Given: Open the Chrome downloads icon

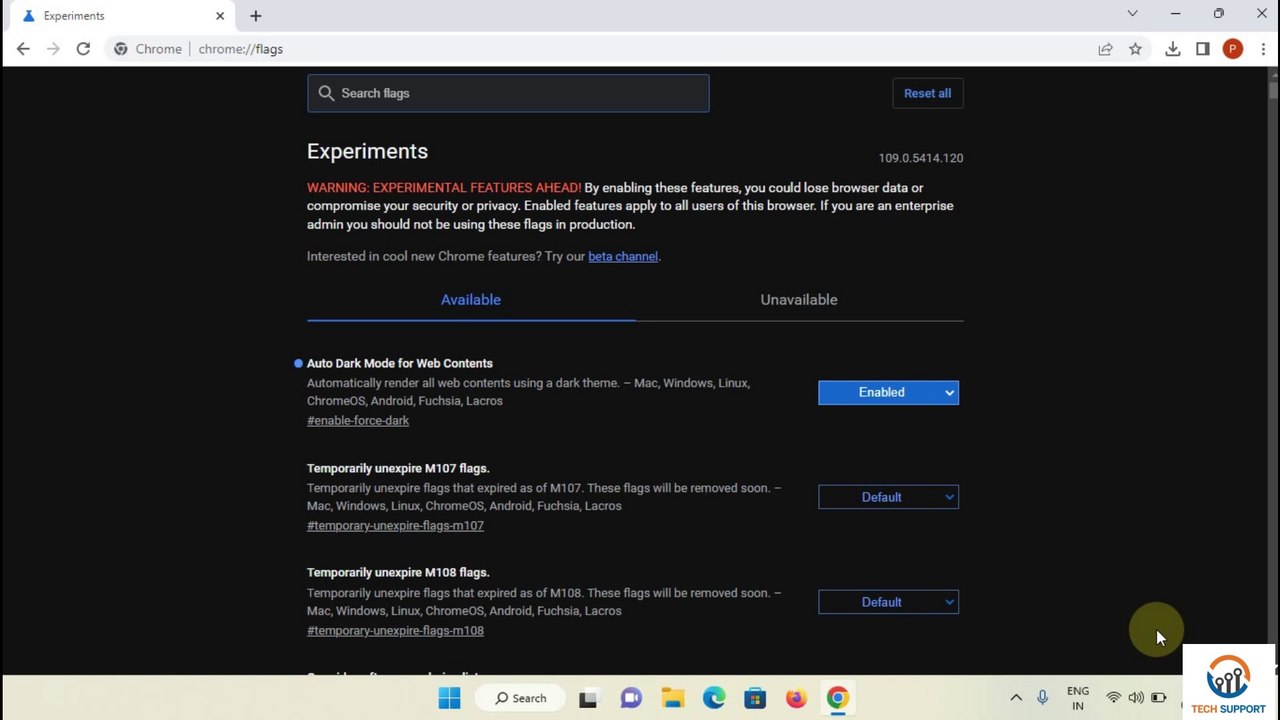Looking at the screenshot, I should click(x=1173, y=49).
